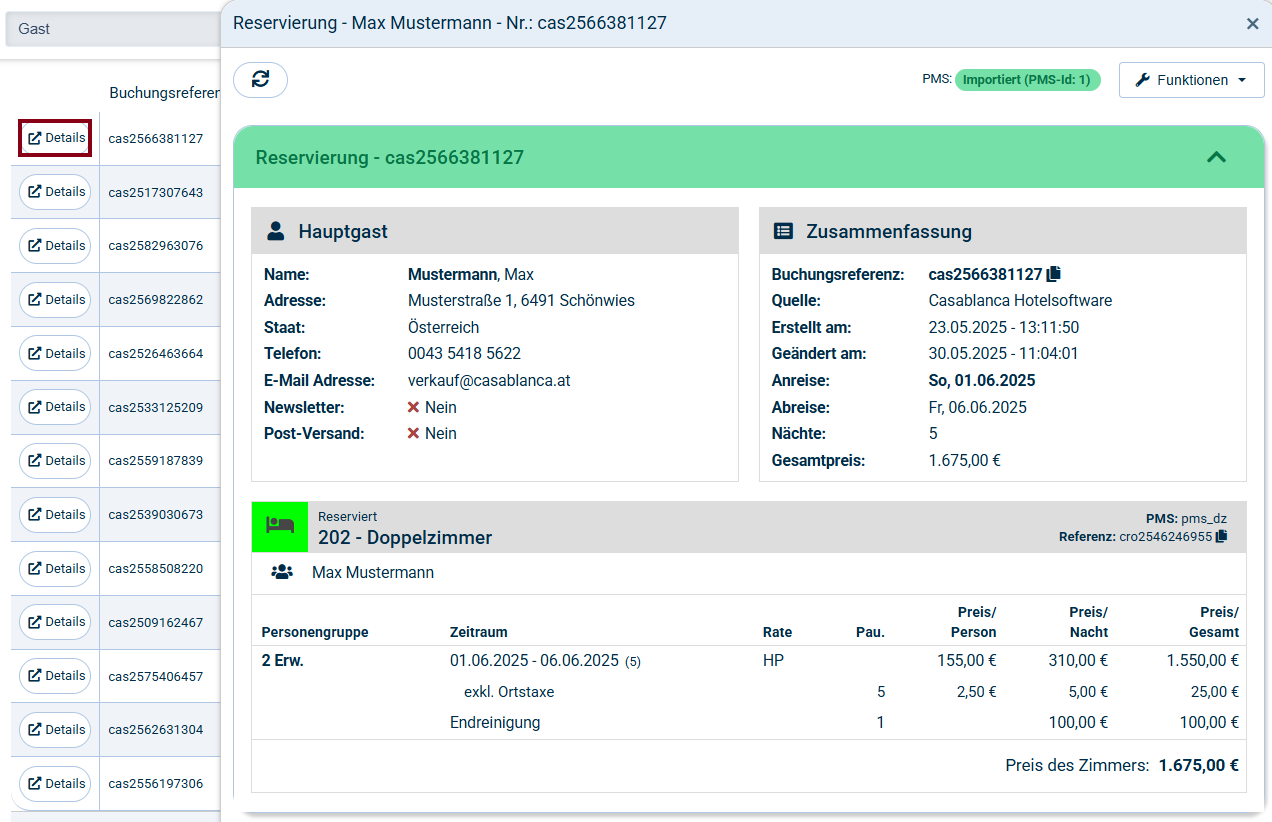Click the Zusammenfassung list icon
The image size is (1272, 822).
click(784, 232)
